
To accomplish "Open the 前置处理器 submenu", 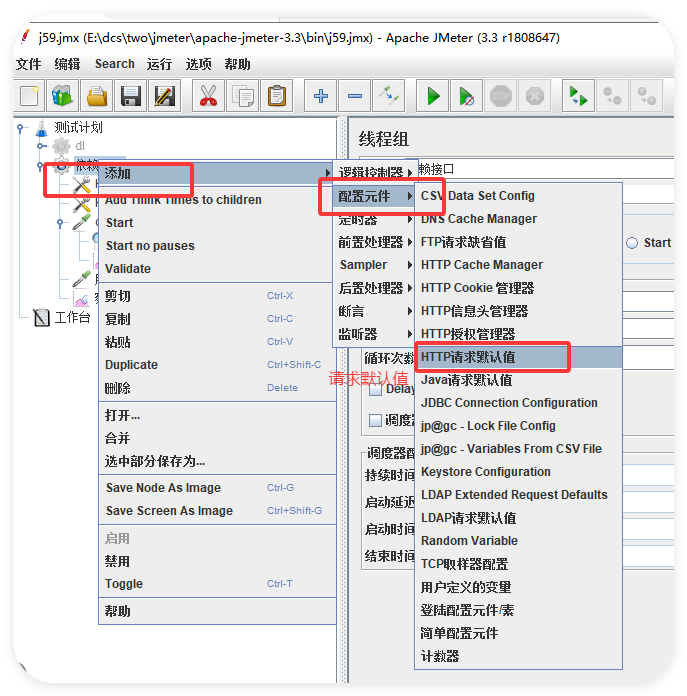I will coord(373,242).
